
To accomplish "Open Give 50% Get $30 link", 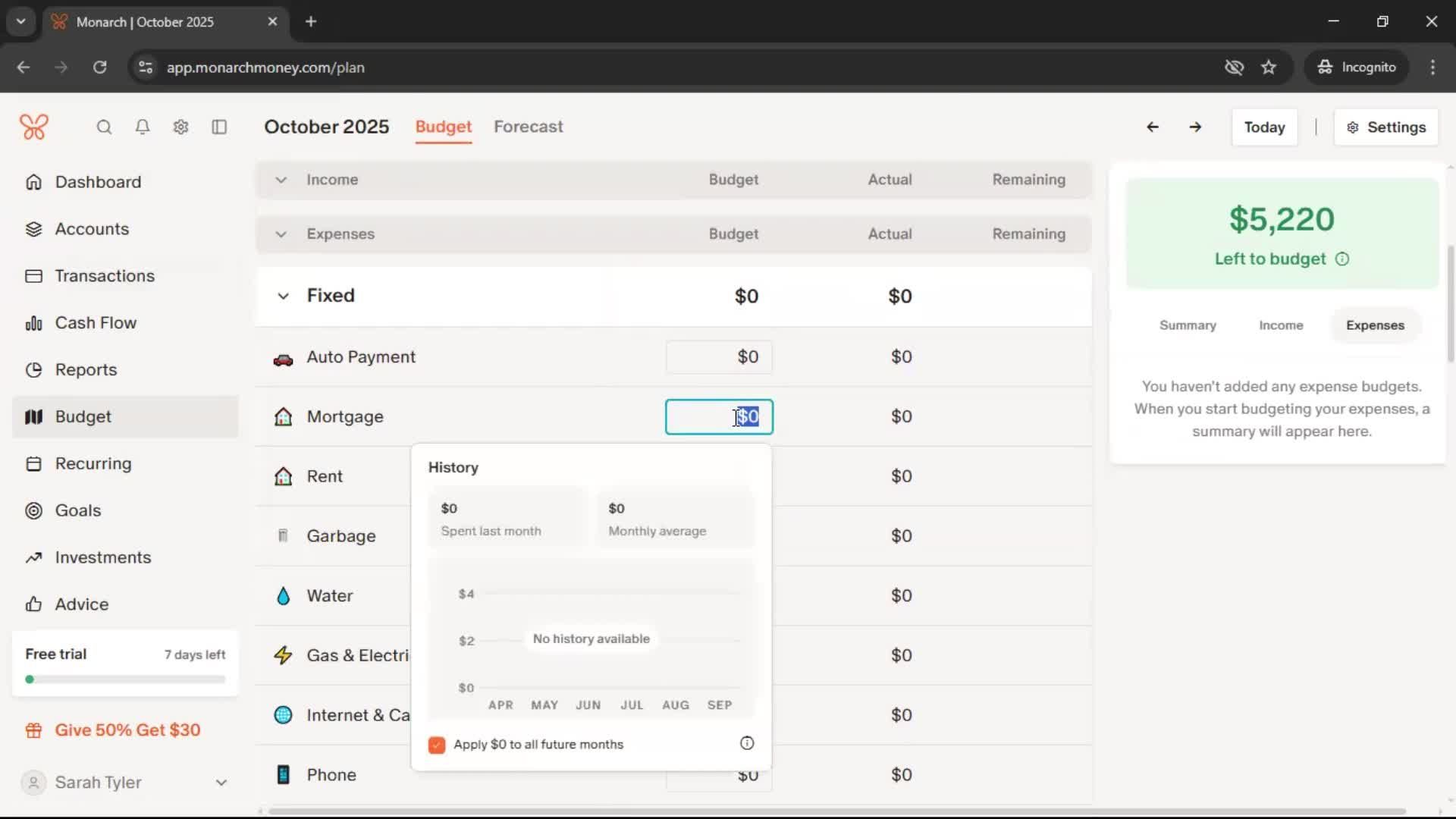I will 127,730.
